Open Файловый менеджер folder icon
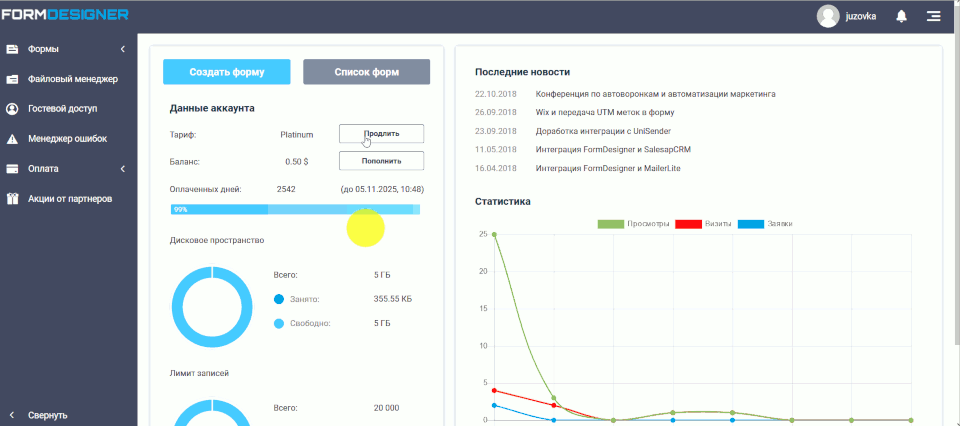Screen dimensions: 960x426 13,79
